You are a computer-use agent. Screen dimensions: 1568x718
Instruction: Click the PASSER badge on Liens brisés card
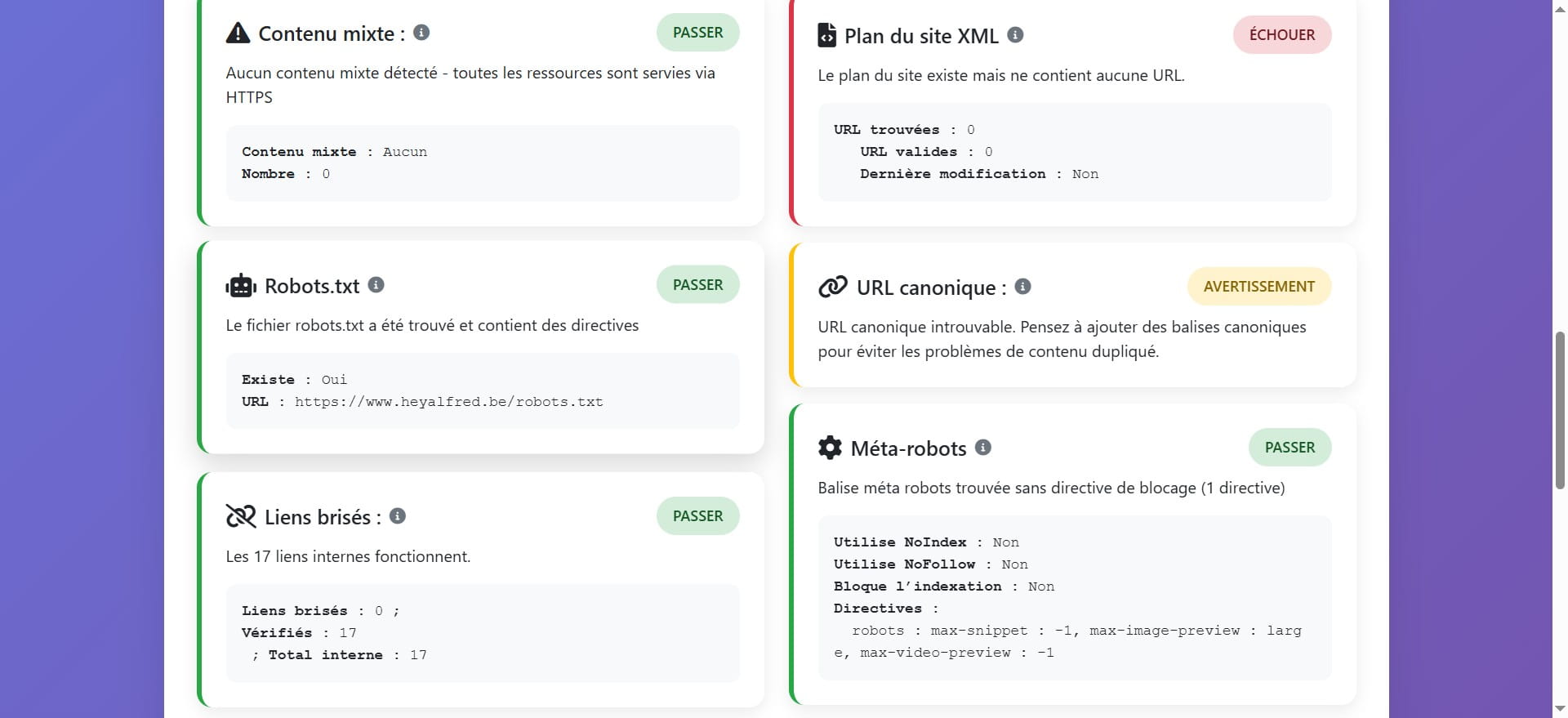click(x=697, y=515)
